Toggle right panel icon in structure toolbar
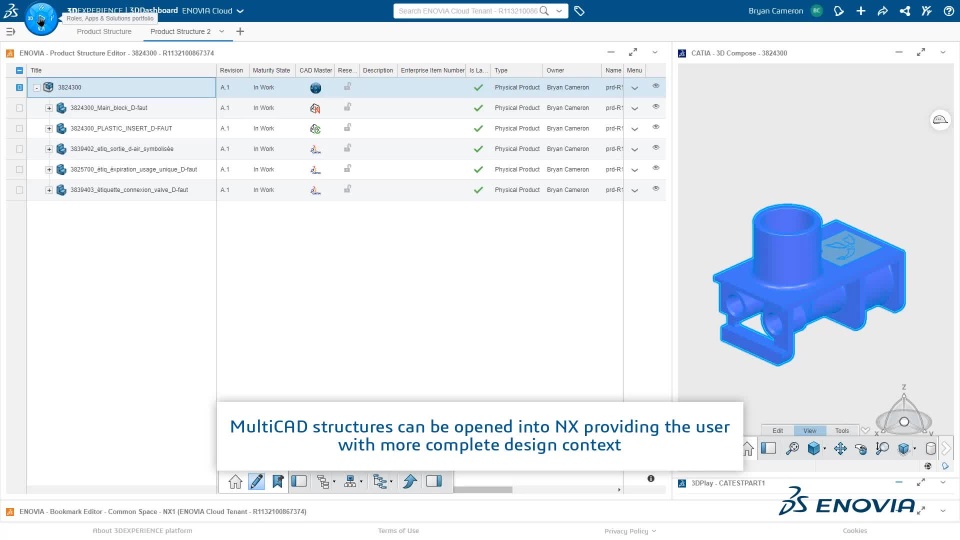Screen dimensions: 960x540 point(433,481)
